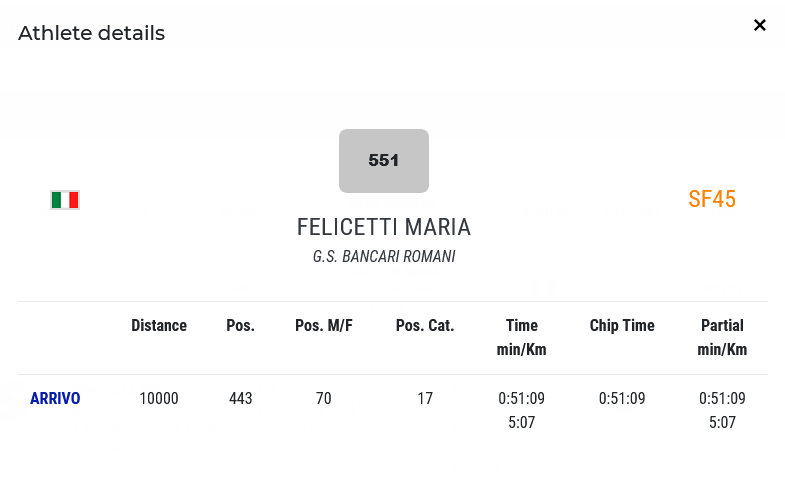Screen dimensions: 785x477
Task: Click overall position value 443
Action: click(x=240, y=399)
